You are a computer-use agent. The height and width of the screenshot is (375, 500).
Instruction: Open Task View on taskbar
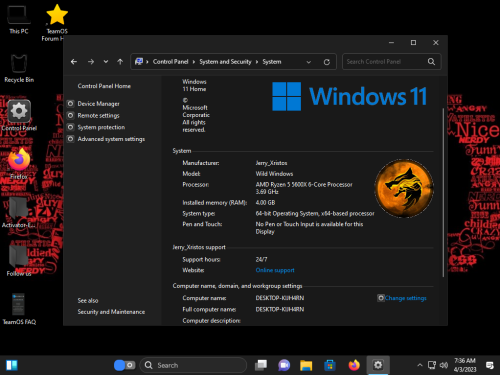coord(261,365)
